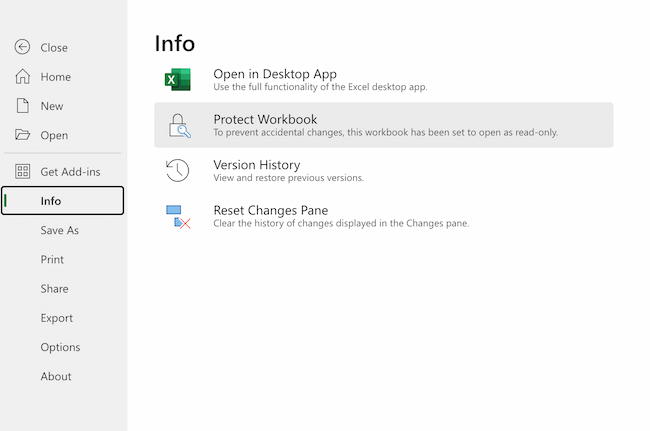Open the Options menu entry
Screen dimensions: 650x431
[60, 347]
